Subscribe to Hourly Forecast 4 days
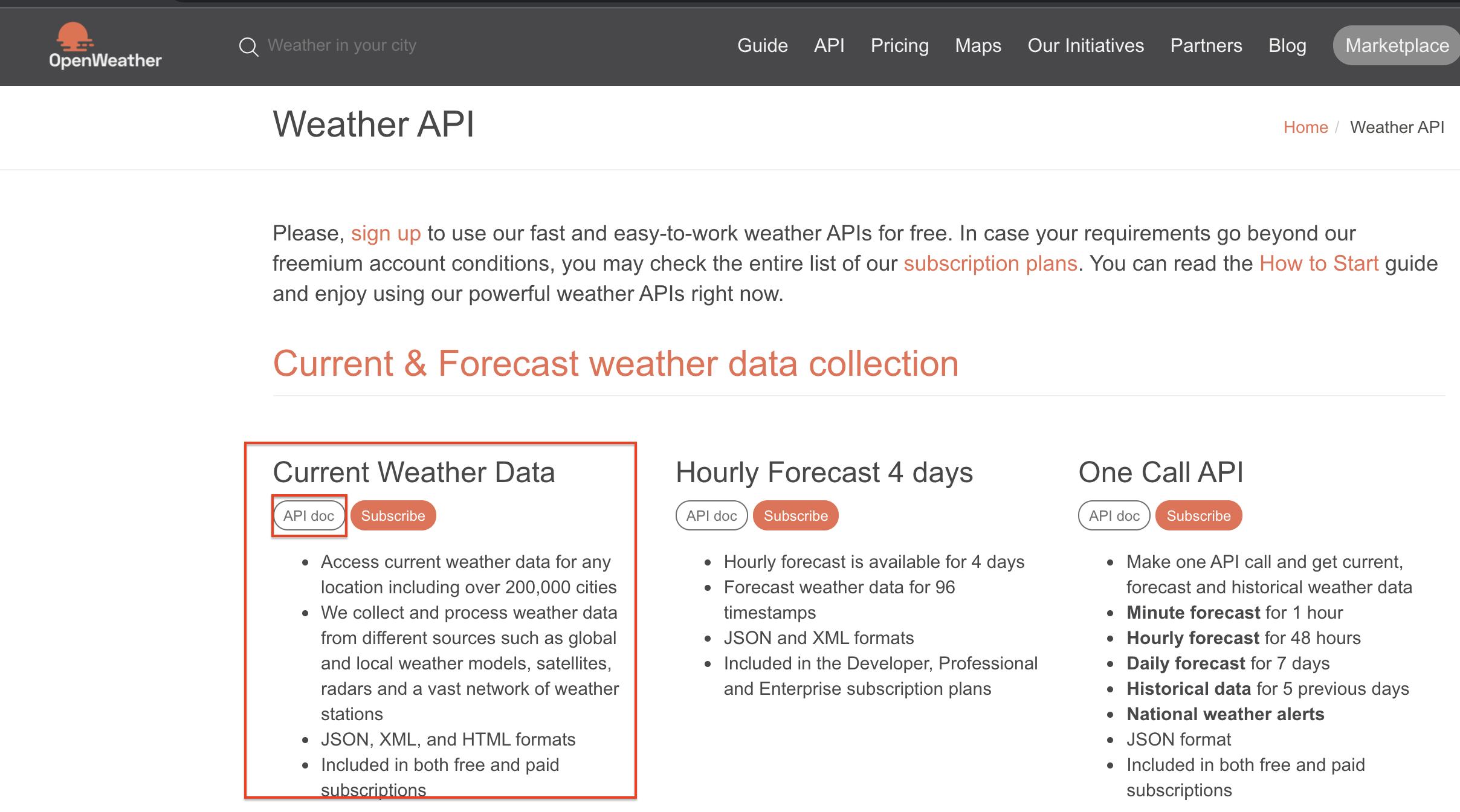This screenshot has height=812, width=1460. tap(795, 515)
